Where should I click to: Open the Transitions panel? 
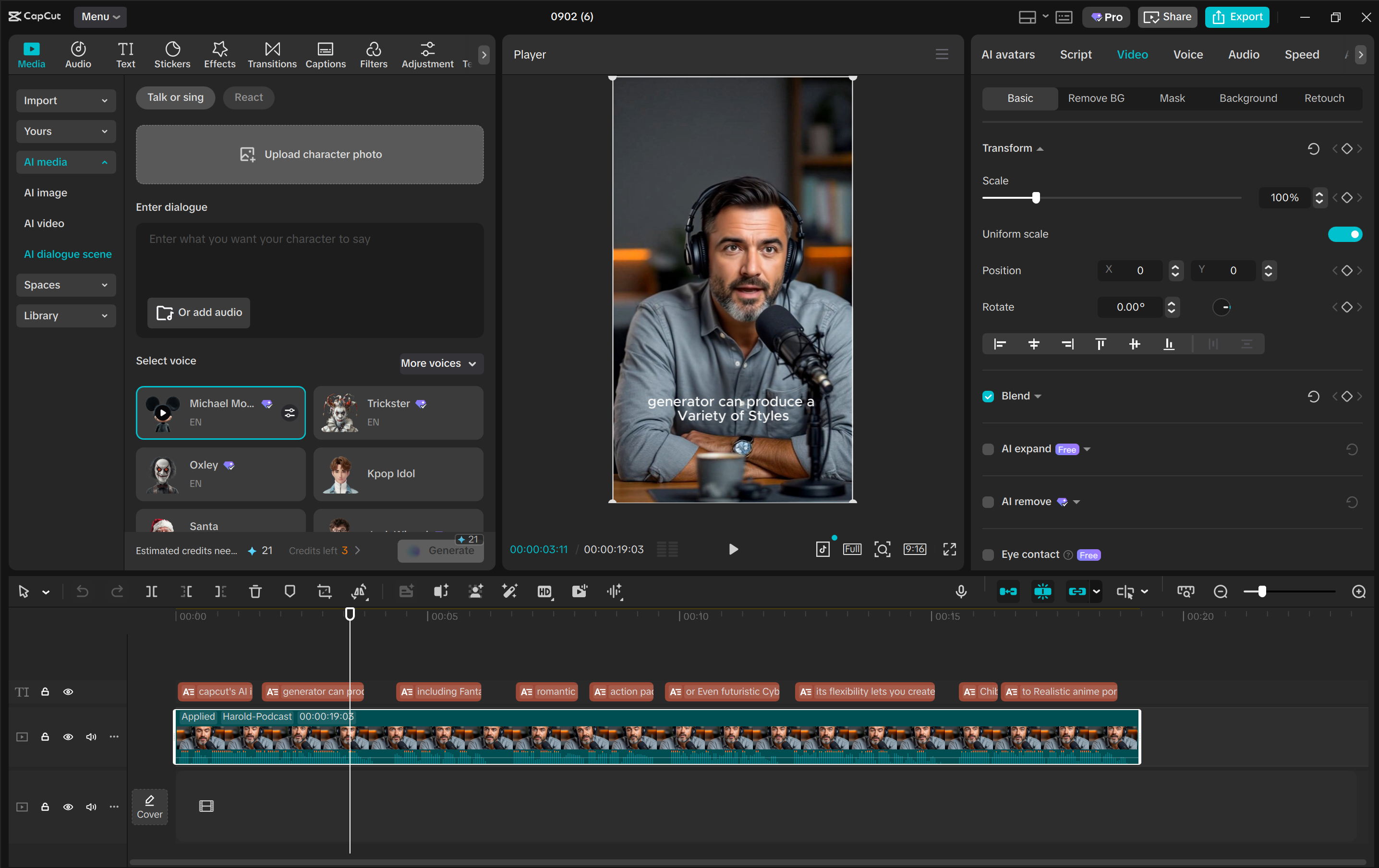coord(272,55)
